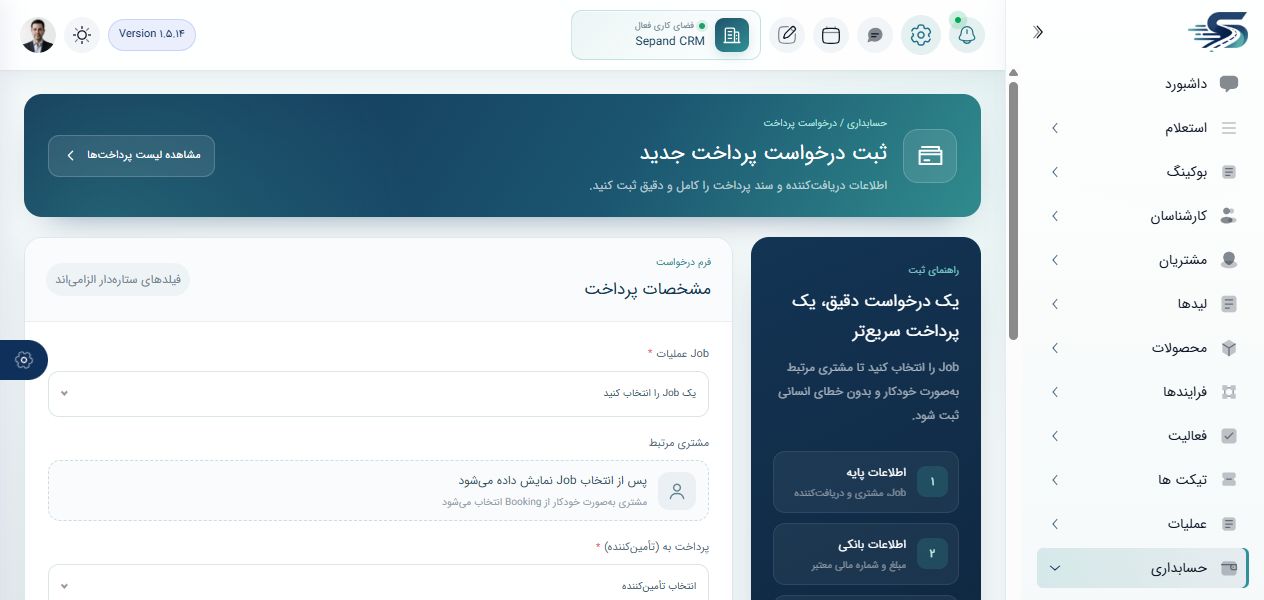Viewport: 1264px width, 600px height.
Task: Open the chat messages icon
Action: 875,35
